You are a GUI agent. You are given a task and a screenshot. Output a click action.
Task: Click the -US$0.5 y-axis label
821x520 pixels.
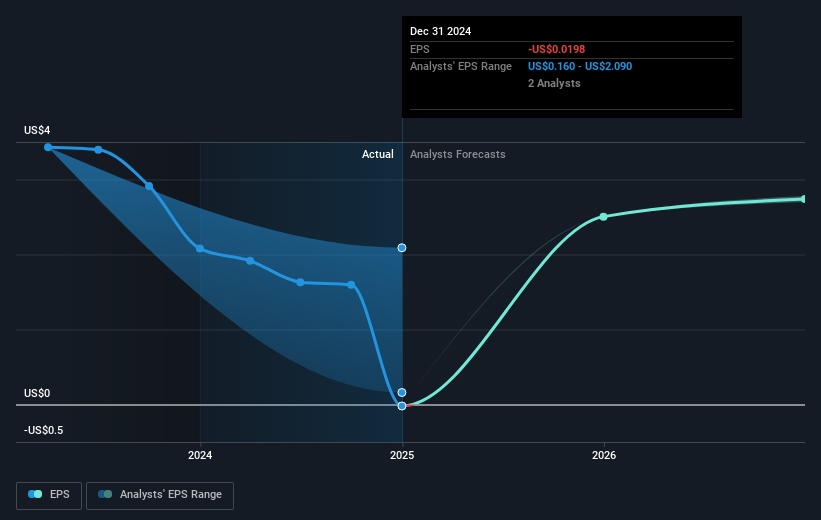click(43, 430)
